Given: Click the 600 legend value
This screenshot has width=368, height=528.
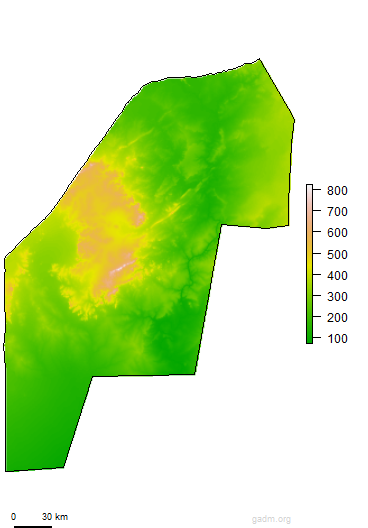Looking at the screenshot, I should point(337,233).
